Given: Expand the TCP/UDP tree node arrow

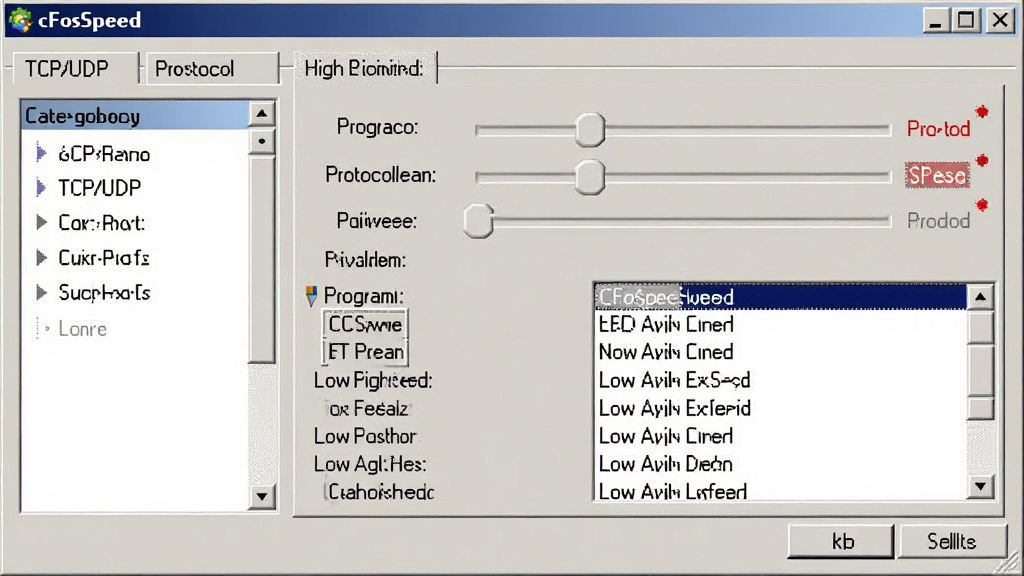Looking at the screenshot, I should coord(41,188).
